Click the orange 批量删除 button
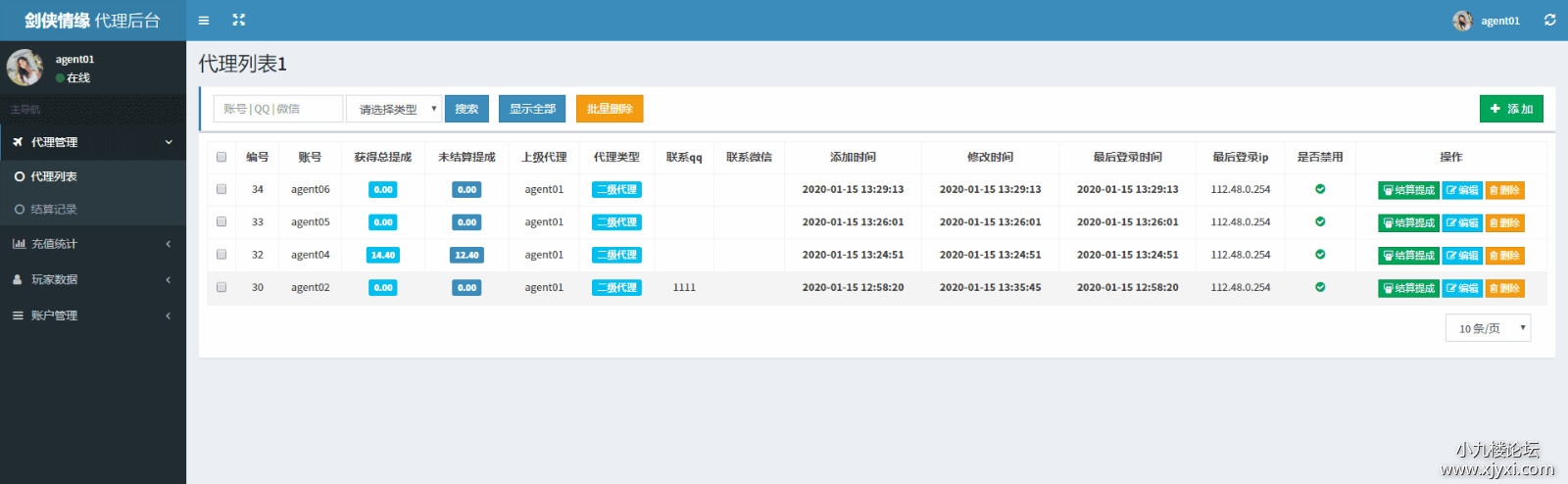This screenshot has height=484, width=1568. (x=610, y=109)
